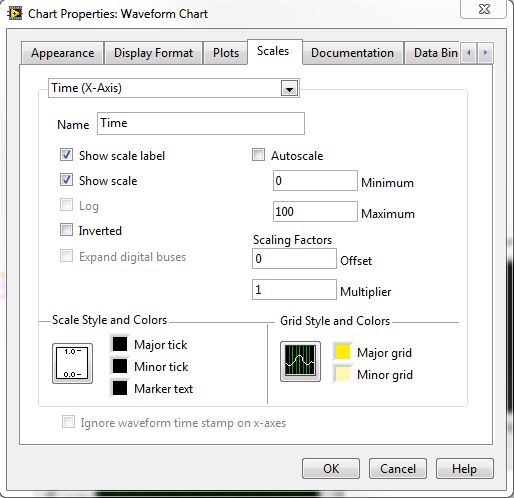
Task: Click the Maximum value field
Action: pyautogui.click(x=315, y=211)
